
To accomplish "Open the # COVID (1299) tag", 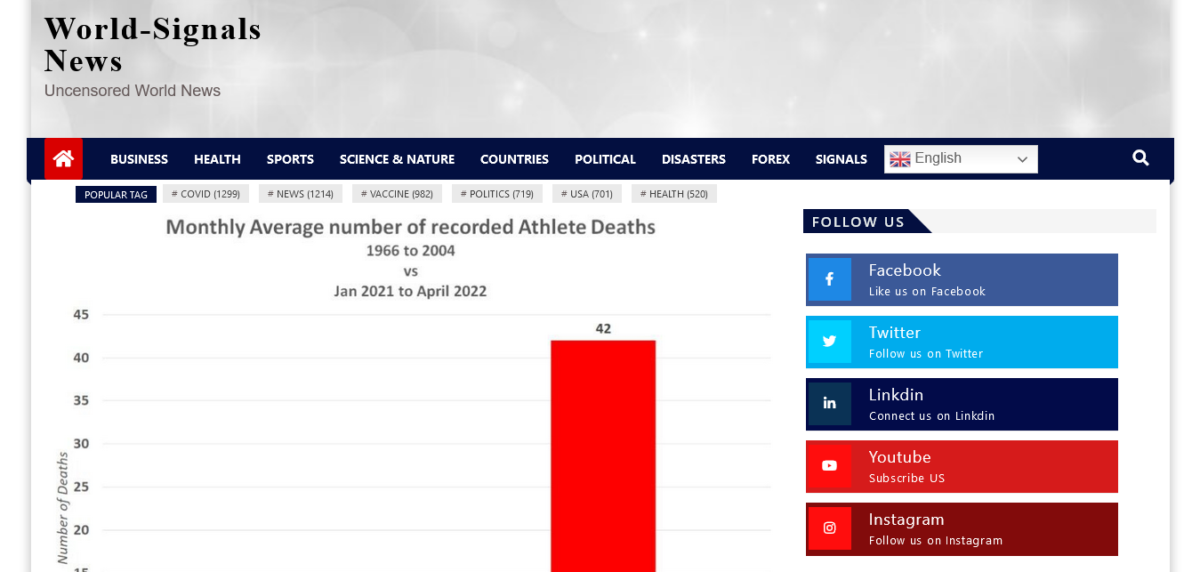I will pos(205,194).
